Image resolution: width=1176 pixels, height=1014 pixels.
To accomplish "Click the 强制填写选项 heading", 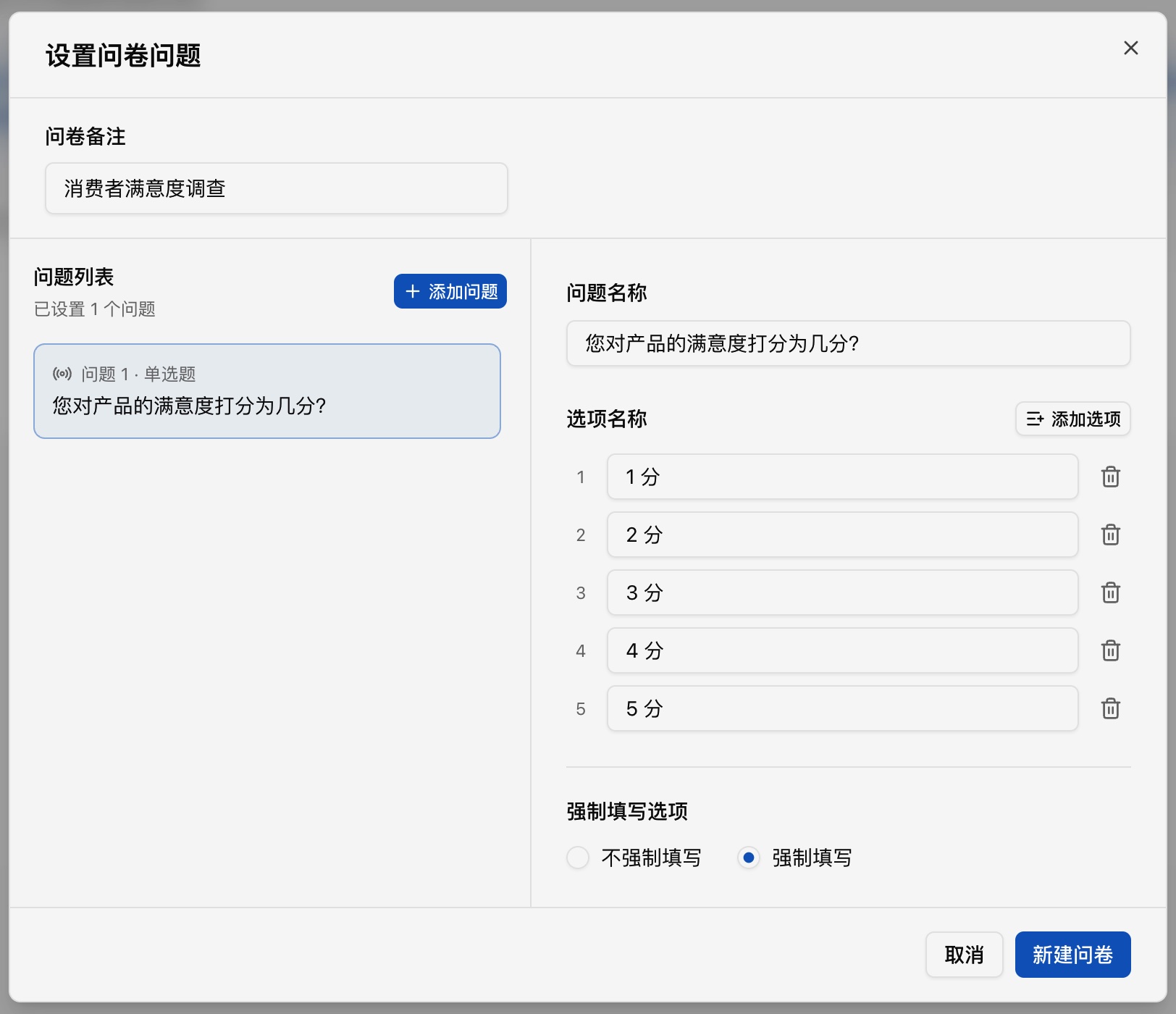I will pyautogui.click(x=627, y=811).
